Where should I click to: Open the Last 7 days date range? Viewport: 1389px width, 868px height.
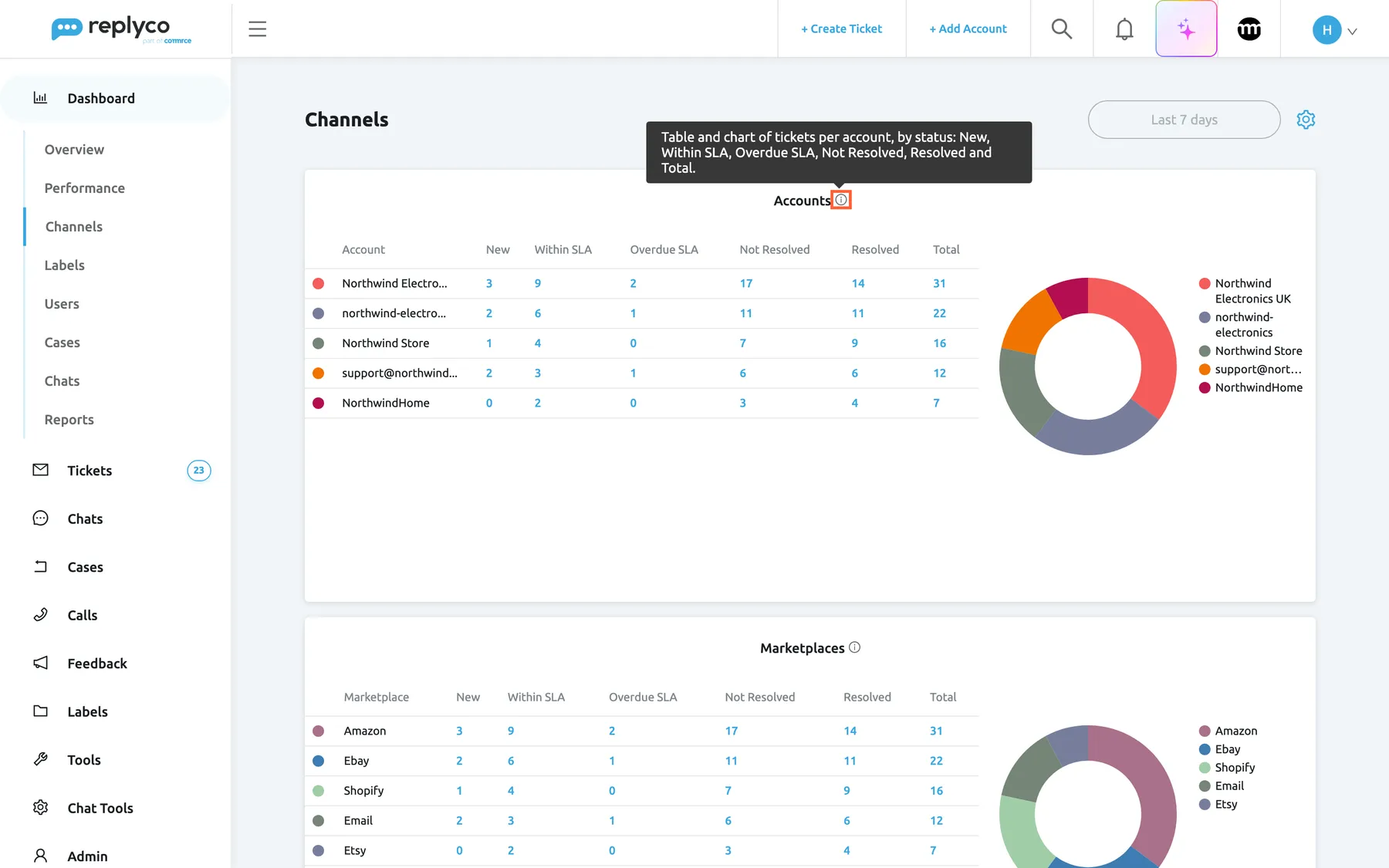[x=1184, y=120]
